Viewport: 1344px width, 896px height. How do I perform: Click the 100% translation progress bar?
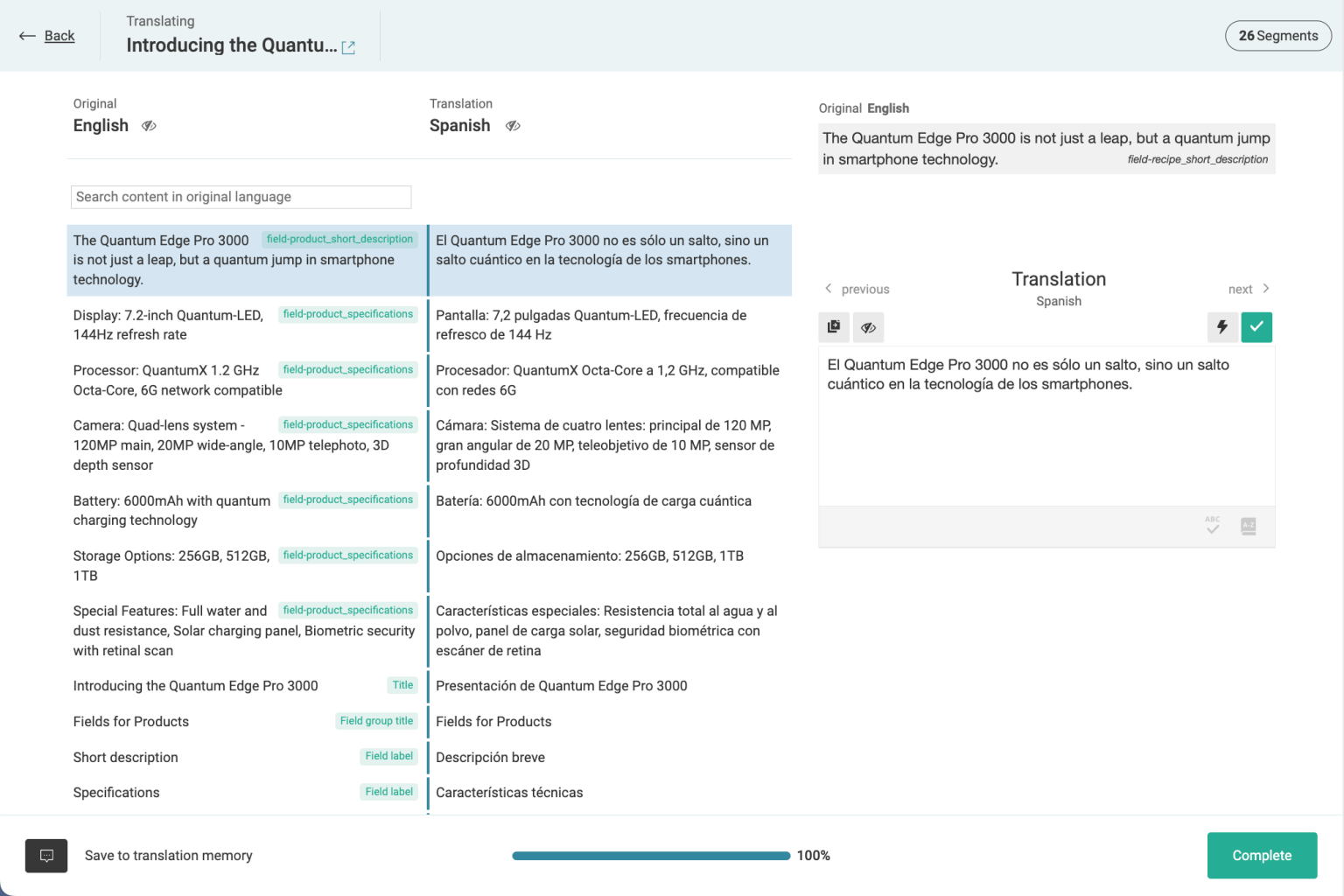click(651, 855)
